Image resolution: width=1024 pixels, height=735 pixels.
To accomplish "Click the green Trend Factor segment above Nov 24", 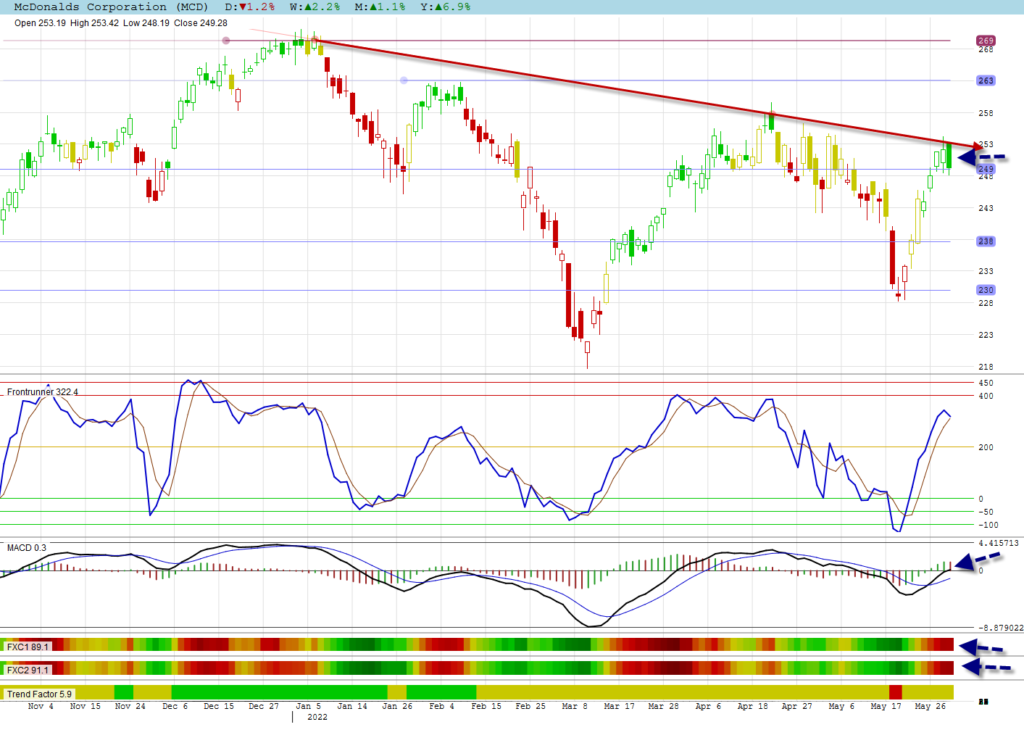I will pyautogui.click(x=123, y=692).
